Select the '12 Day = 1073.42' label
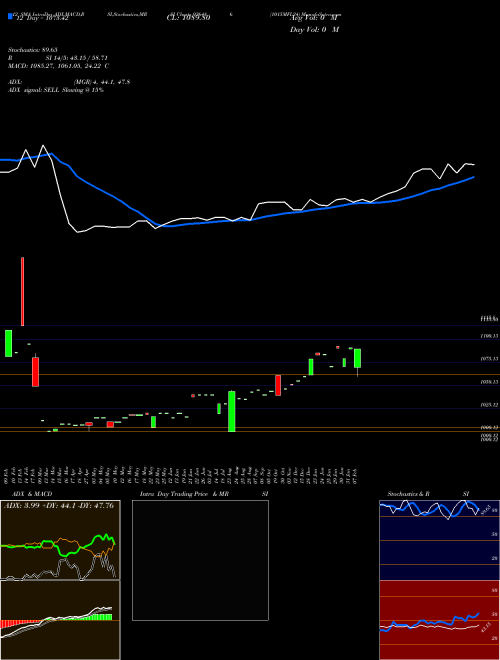 (42, 18)
